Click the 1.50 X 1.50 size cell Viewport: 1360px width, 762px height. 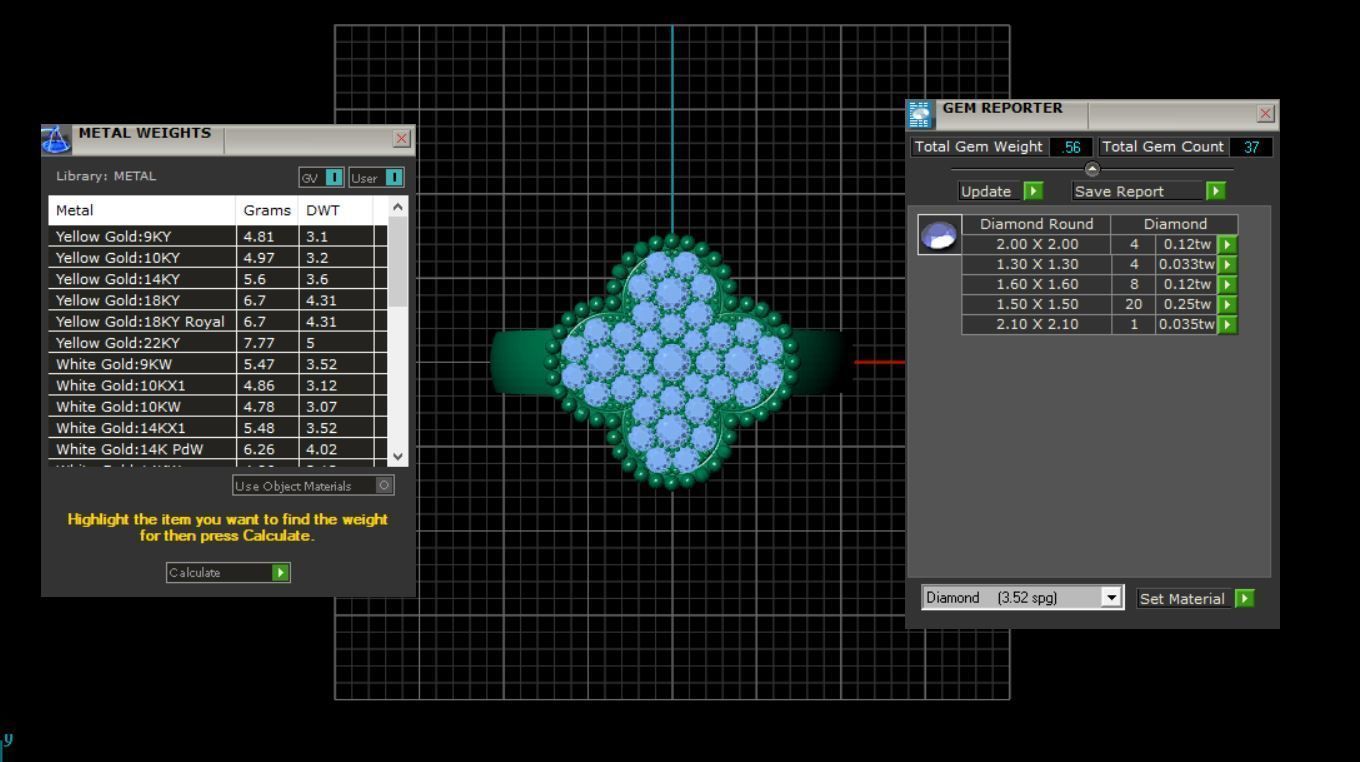(x=1036, y=304)
